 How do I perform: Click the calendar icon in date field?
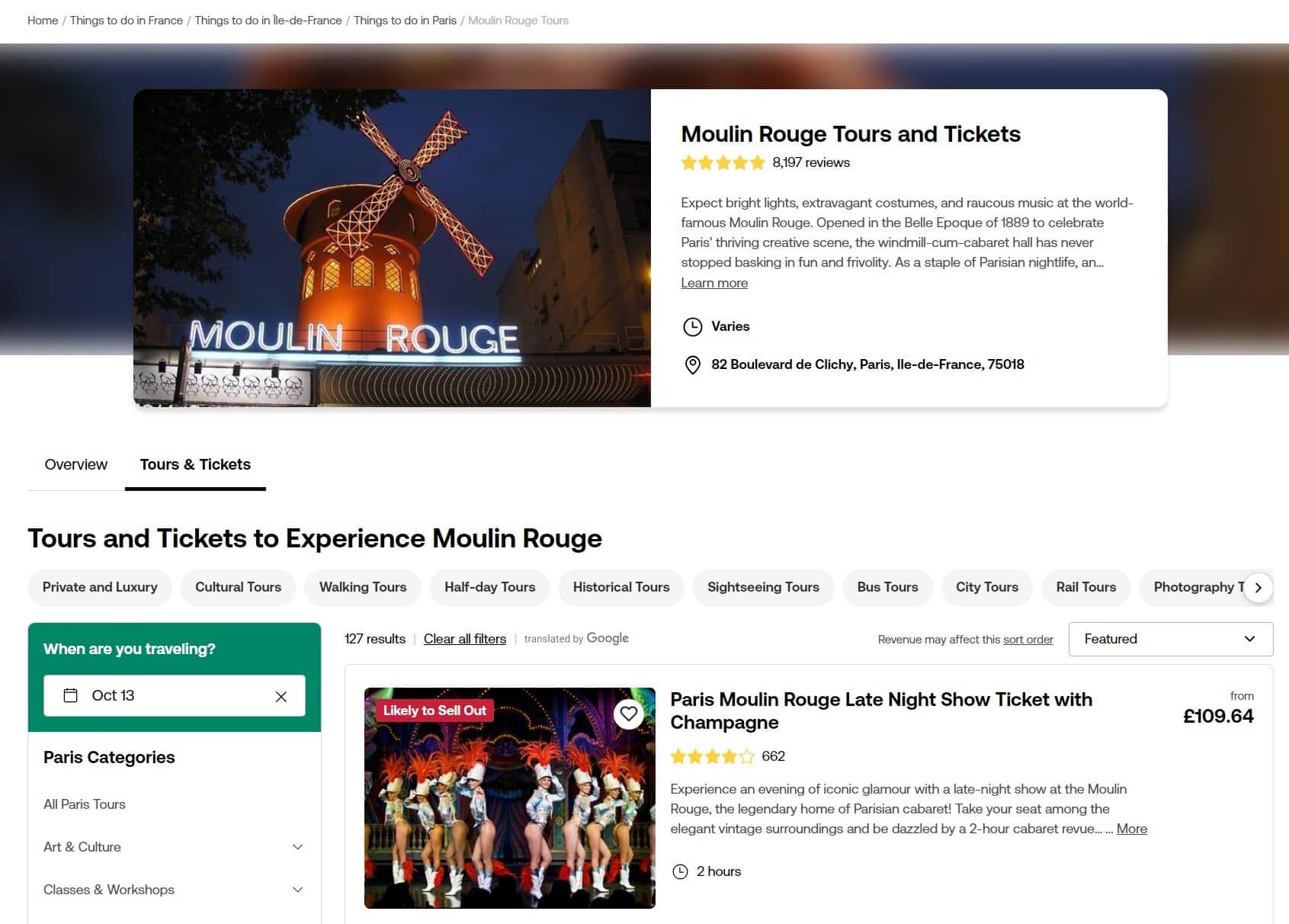[x=70, y=695]
